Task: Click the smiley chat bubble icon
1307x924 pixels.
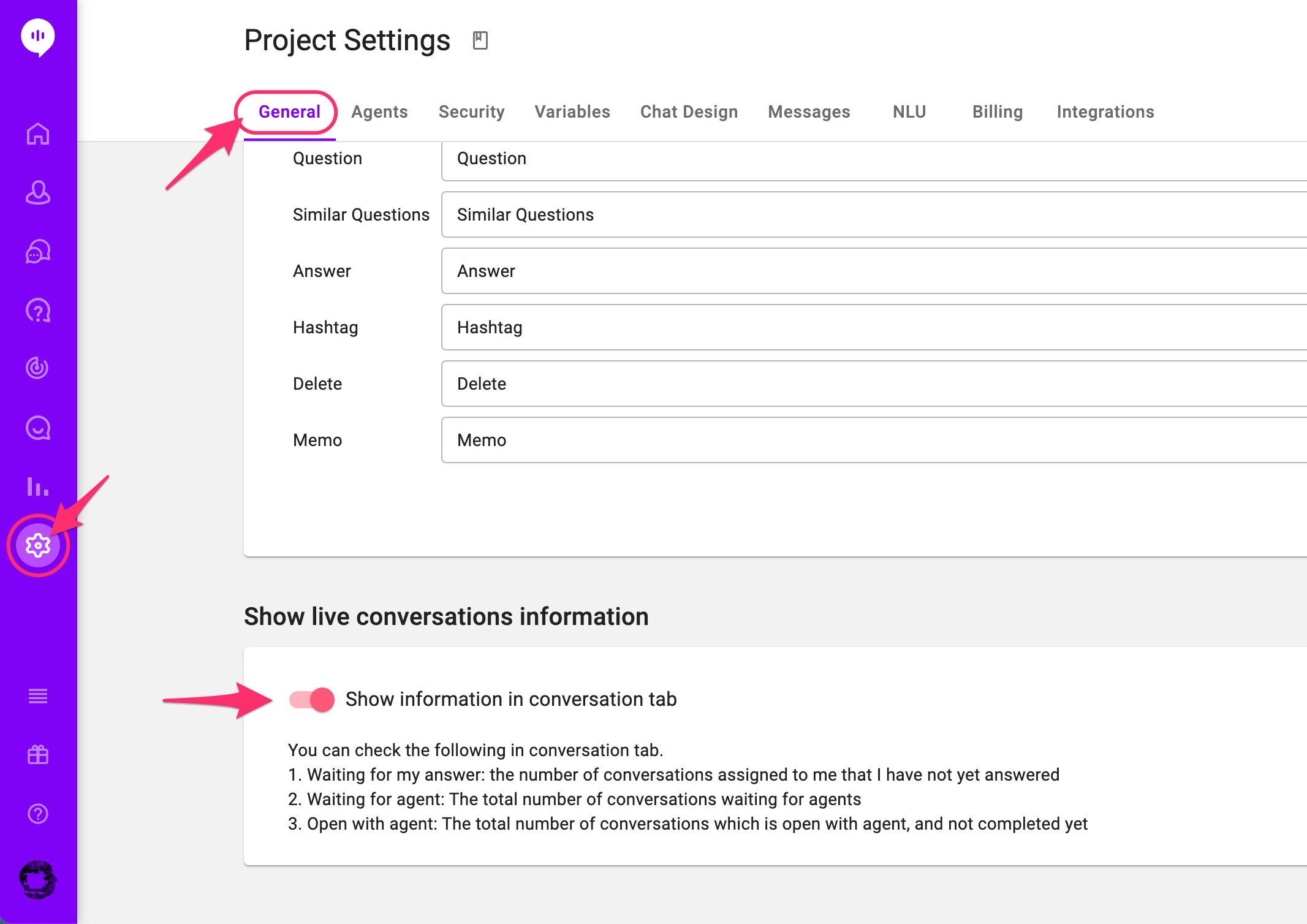Action: pos(38,428)
